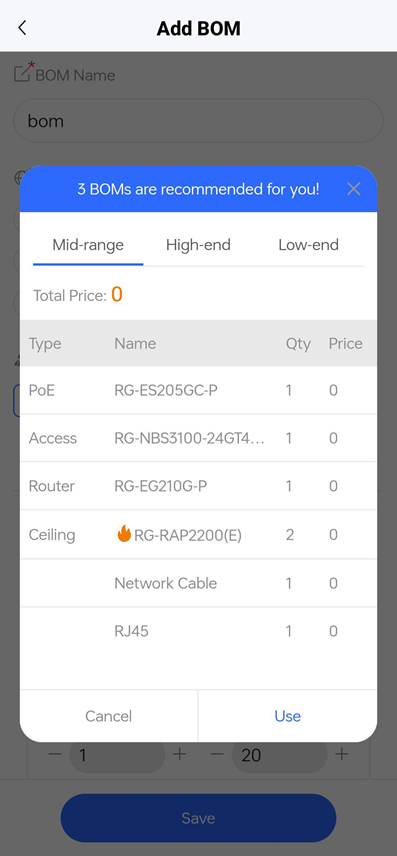Select the RJ45 row
397x856 pixels.
click(198, 631)
